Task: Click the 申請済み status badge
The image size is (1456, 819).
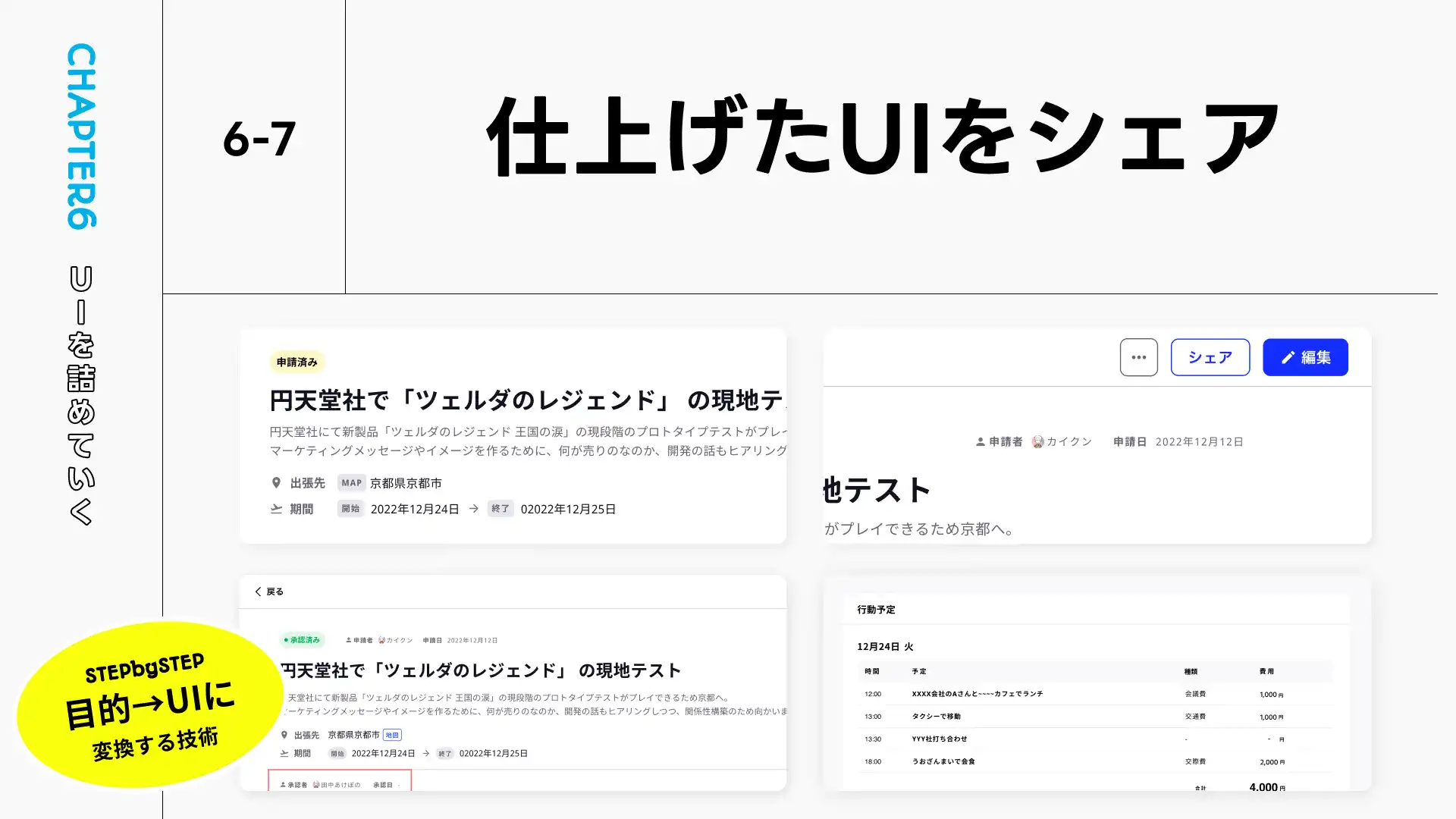Action: click(x=297, y=362)
